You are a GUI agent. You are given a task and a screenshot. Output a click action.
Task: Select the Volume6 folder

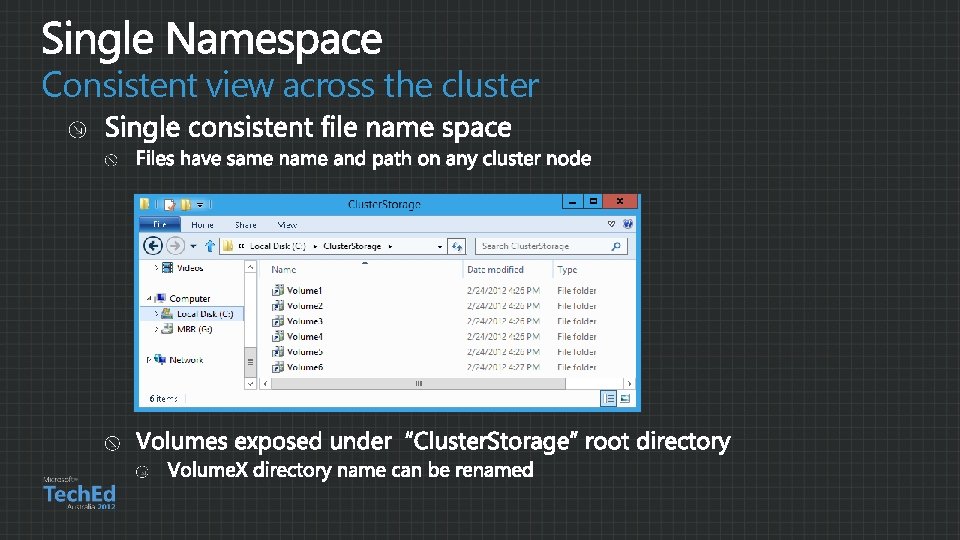pyautogui.click(x=304, y=367)
